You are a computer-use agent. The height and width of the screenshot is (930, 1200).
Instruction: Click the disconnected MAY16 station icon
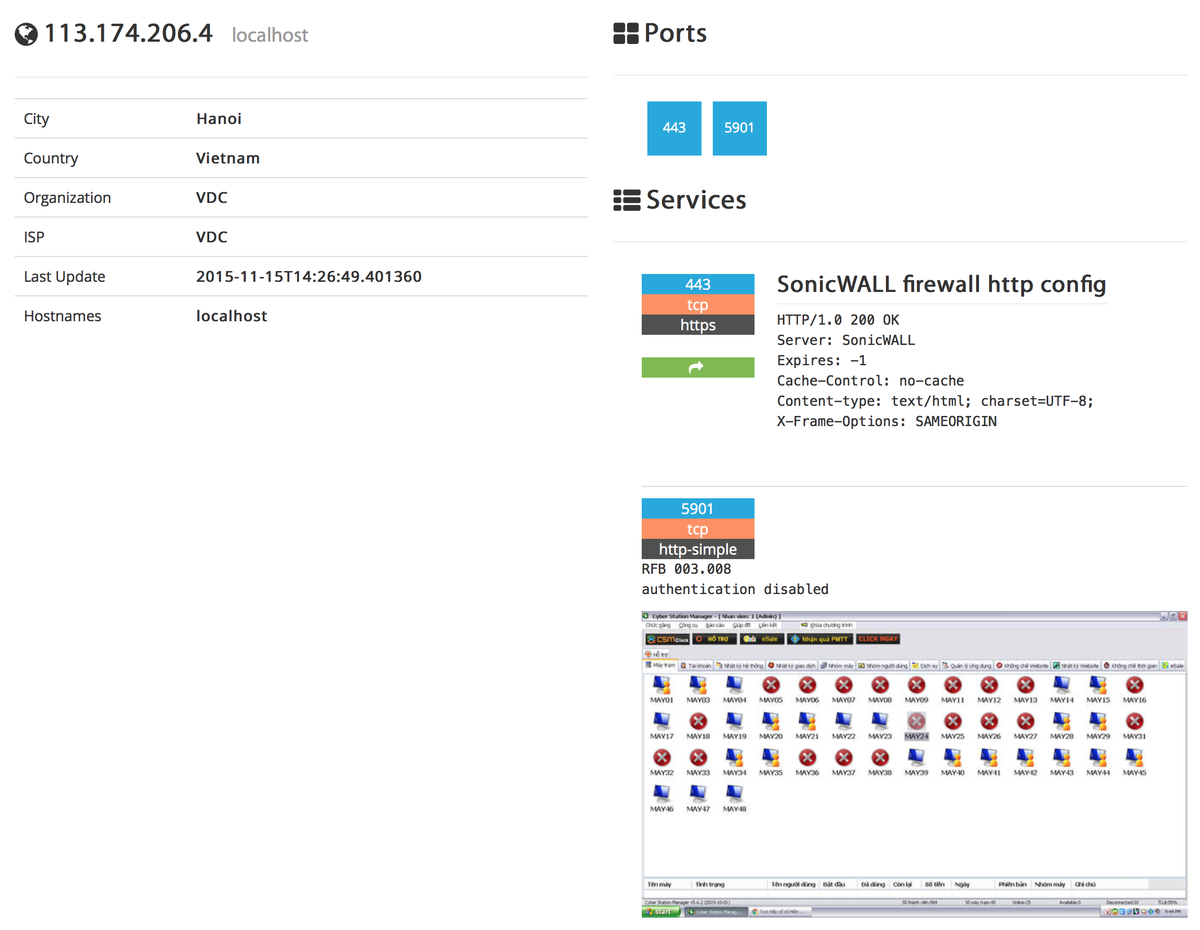point(1134,685)
